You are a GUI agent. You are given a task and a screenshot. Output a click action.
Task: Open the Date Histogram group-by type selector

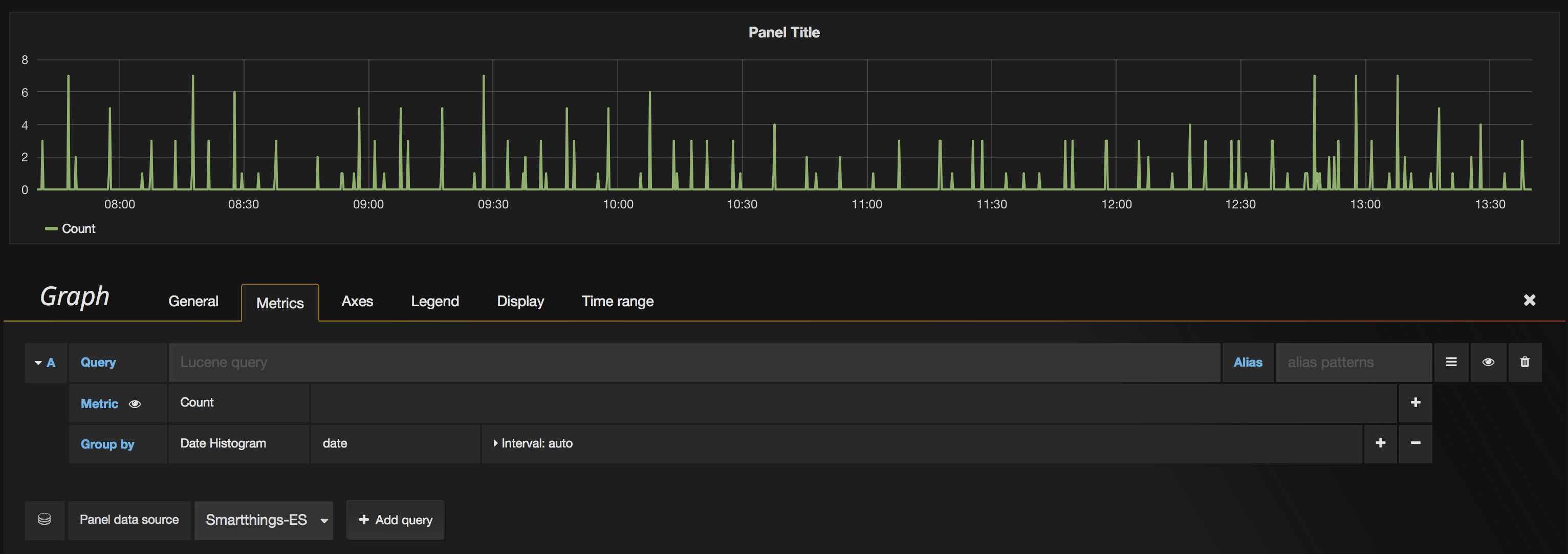[x=238, y=443]
